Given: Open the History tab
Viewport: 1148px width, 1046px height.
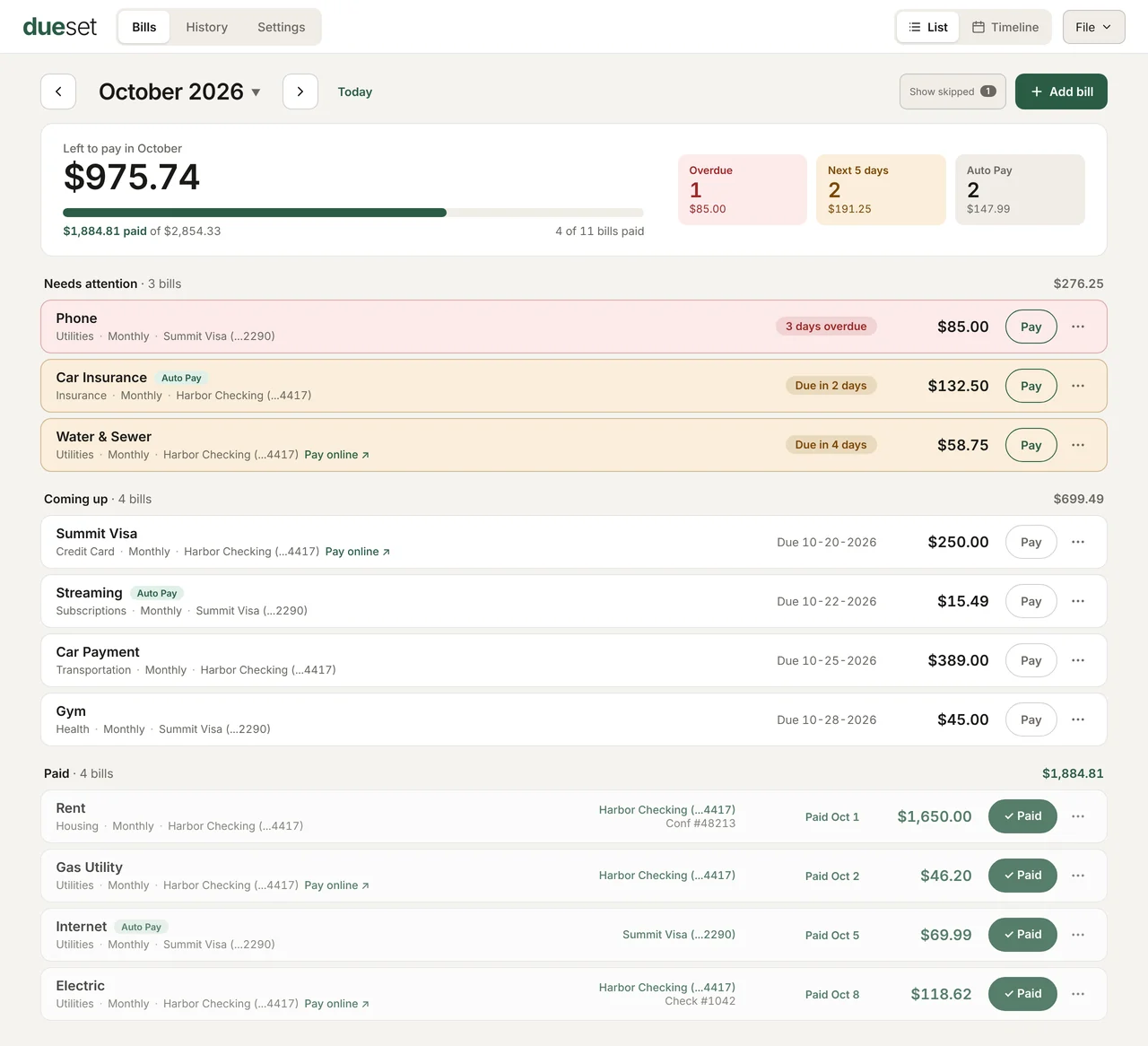Looking at the screenshot, I should point(207,27).
